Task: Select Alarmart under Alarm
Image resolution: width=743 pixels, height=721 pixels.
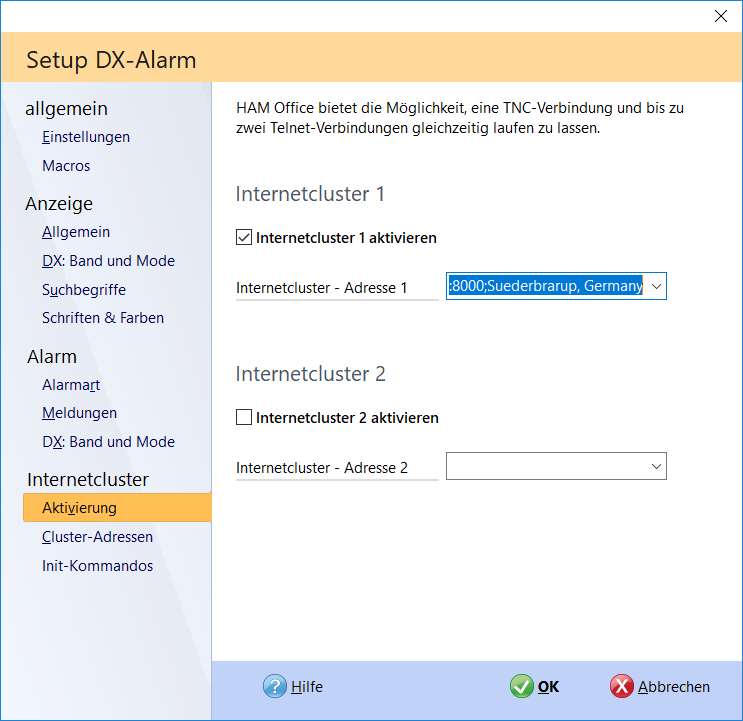Action: point(71,385)
